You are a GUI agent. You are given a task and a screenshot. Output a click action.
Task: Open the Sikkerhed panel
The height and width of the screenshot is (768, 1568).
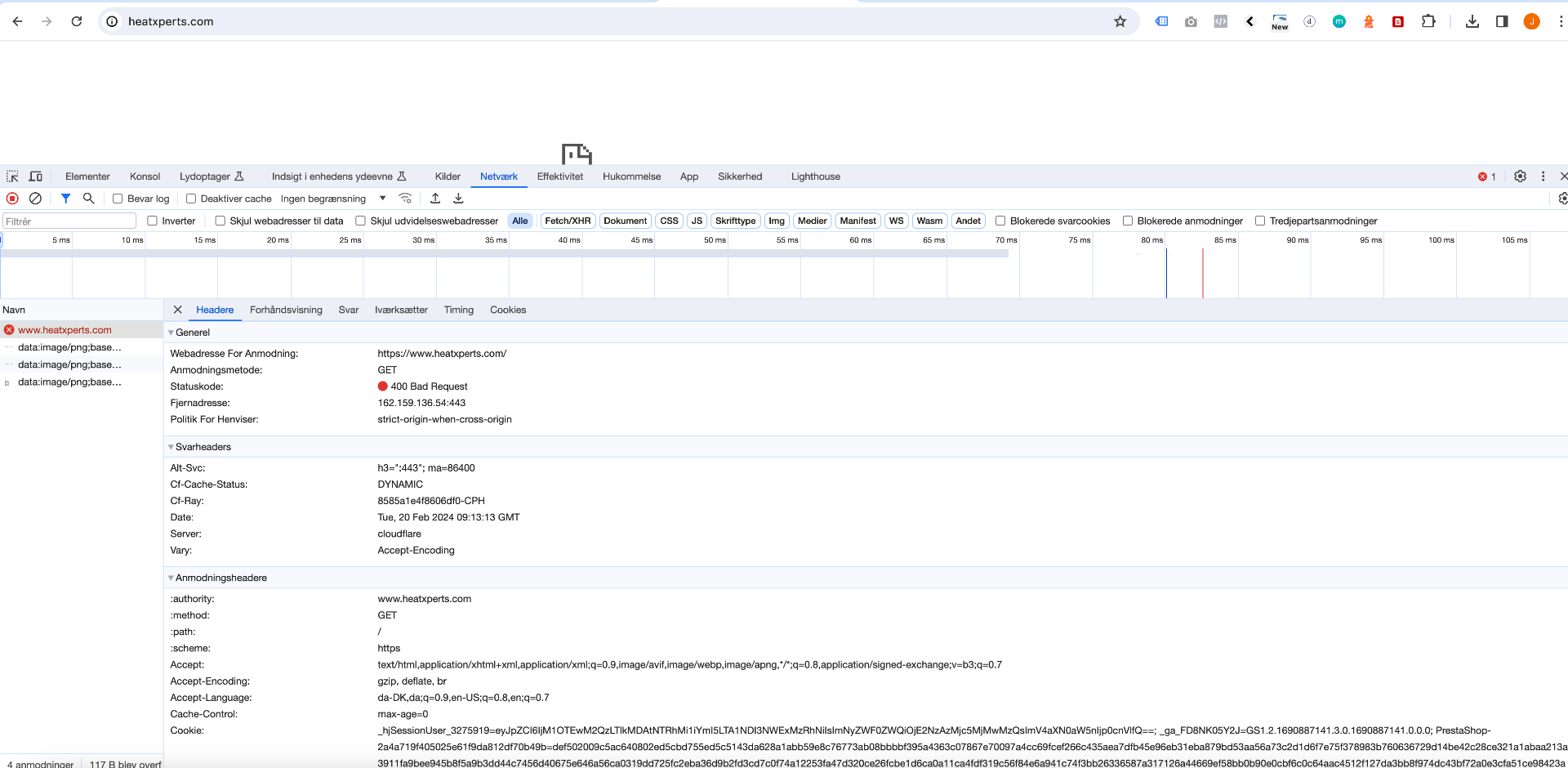pos(740,176)
